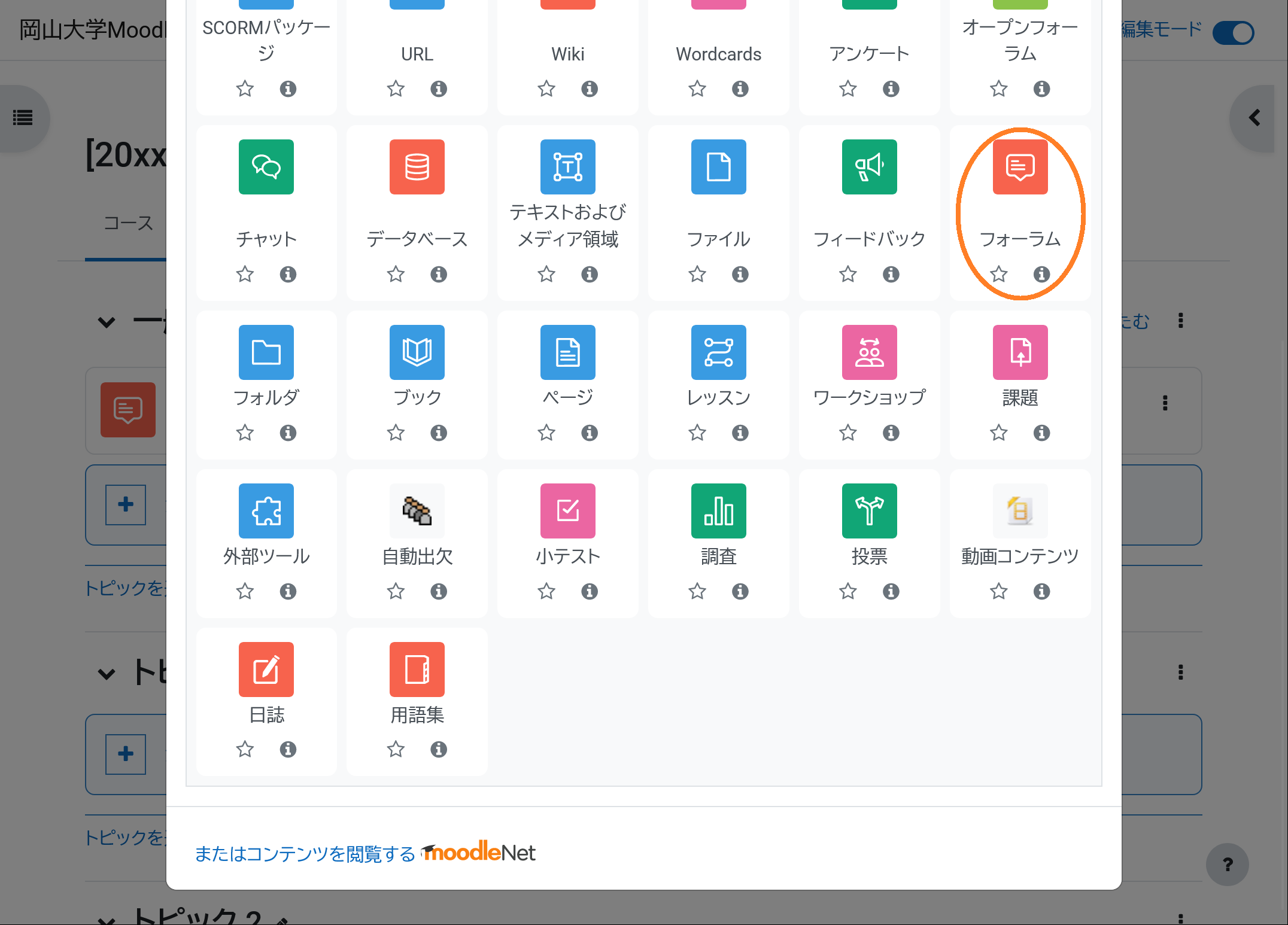Click the 岡山大学Moodle site title

(x=93, y=30)
